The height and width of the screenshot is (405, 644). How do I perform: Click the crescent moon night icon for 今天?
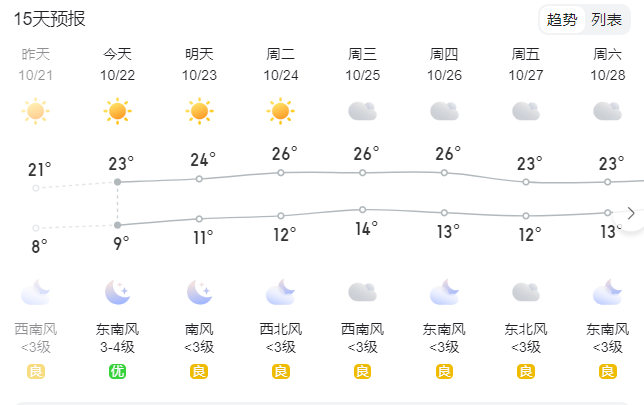pos(117,292)
